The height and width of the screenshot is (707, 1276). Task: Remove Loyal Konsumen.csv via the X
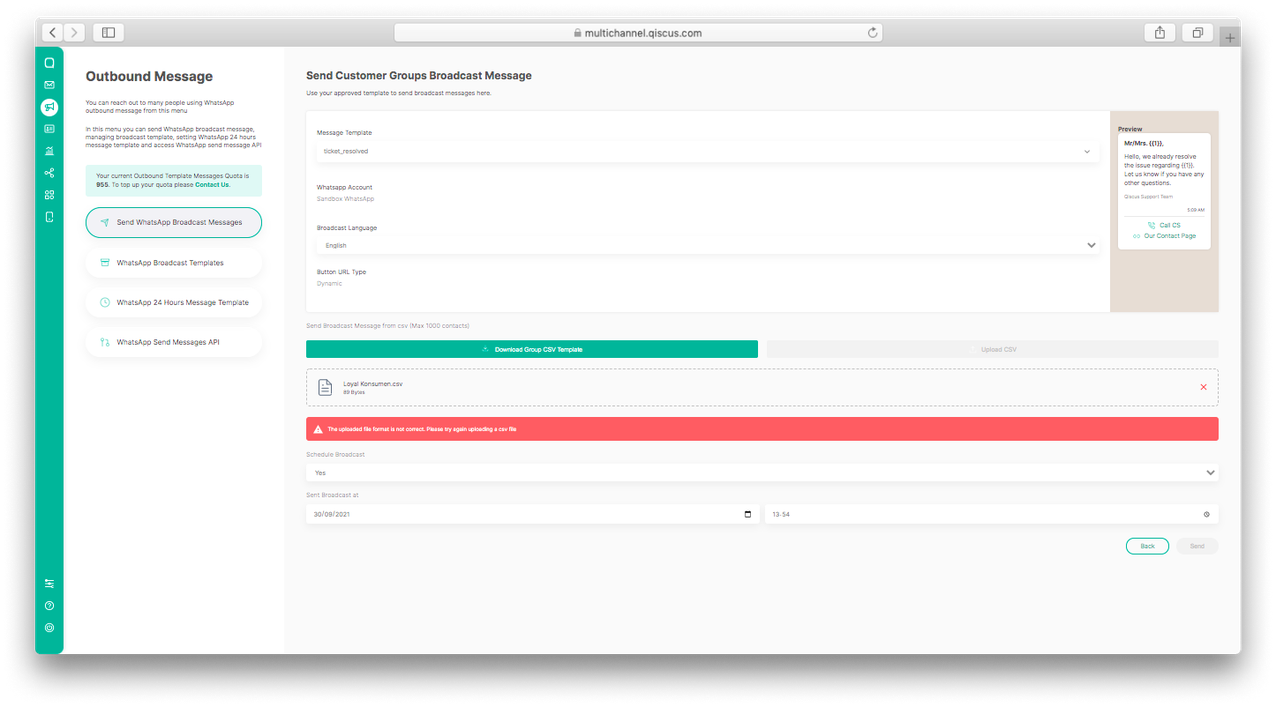(x=1203, y=387)
